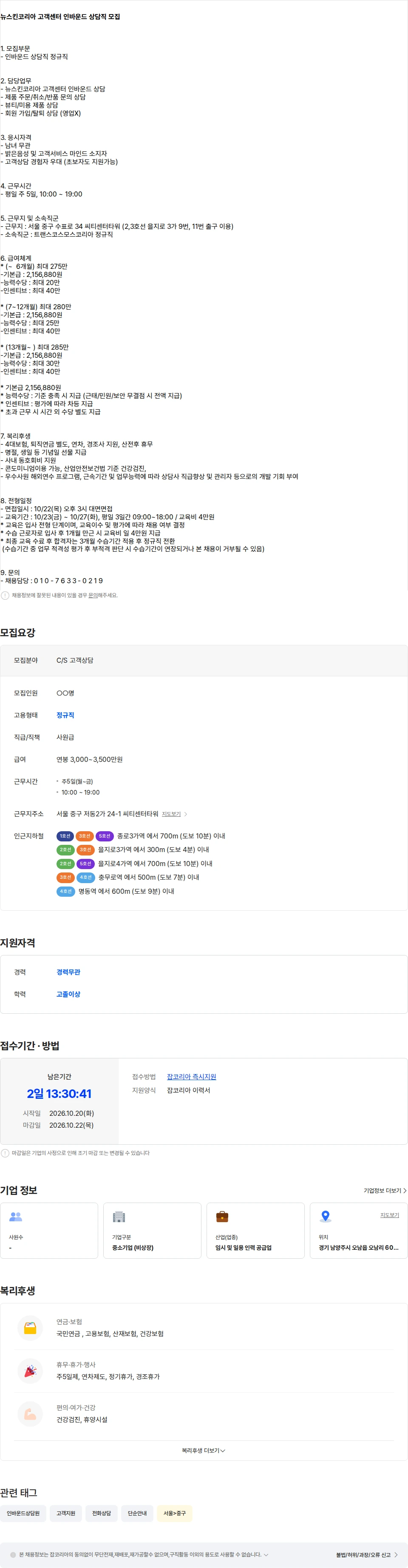Click the 연금·보험 benefits icon
Image resolution: width=408 pixels, height=1568 pixels.
click(30, 1328)
